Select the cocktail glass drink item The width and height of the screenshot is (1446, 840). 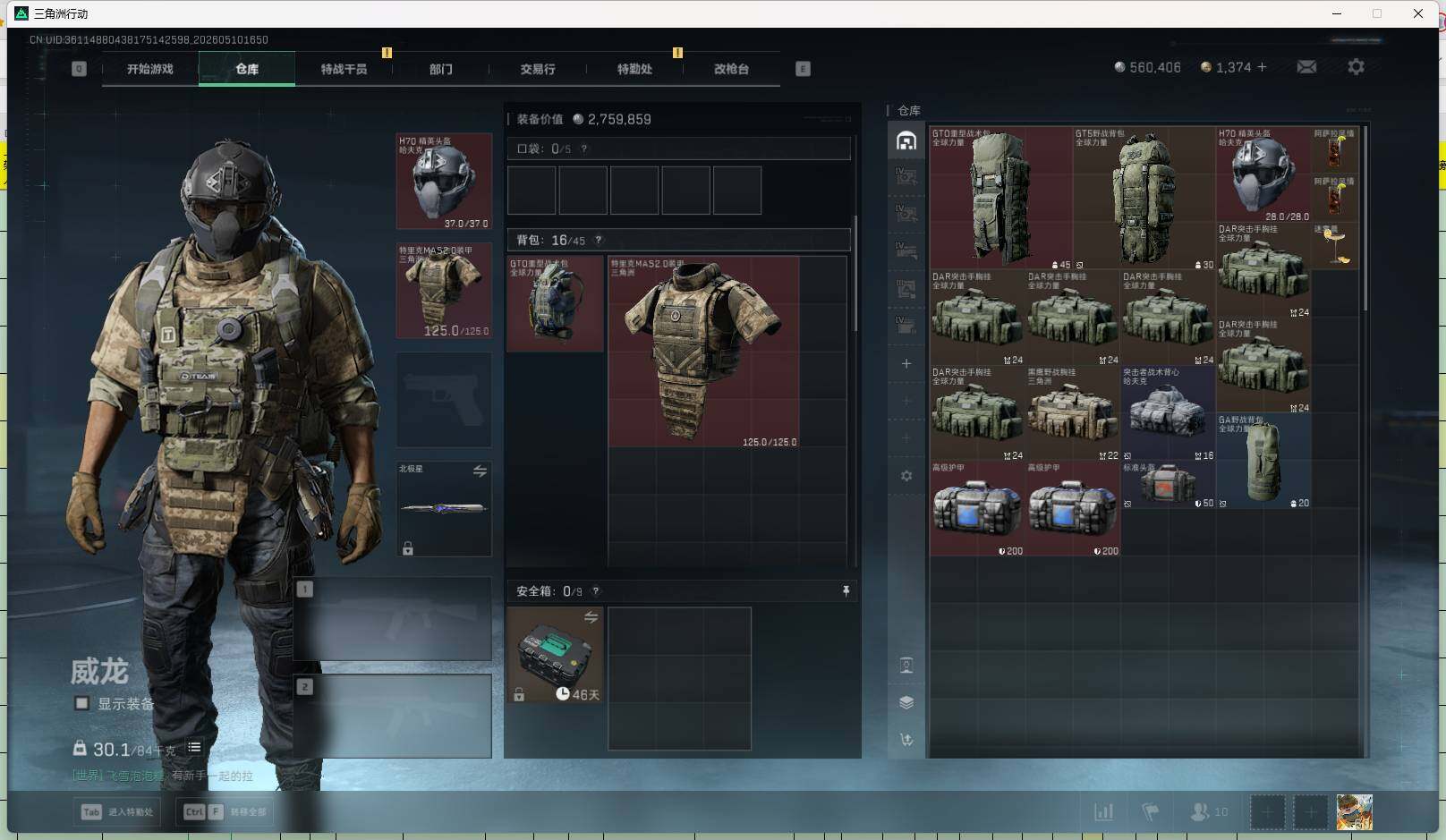1335,246
